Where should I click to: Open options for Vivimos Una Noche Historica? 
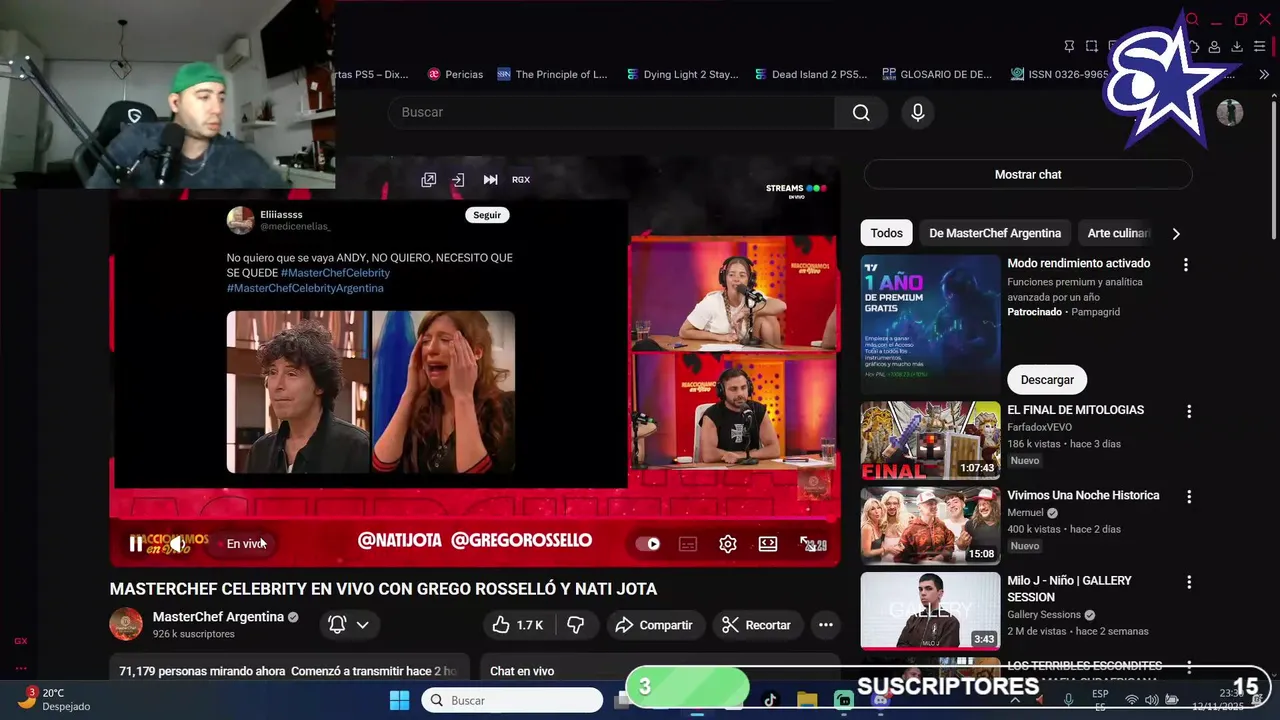pos(1189,496)
